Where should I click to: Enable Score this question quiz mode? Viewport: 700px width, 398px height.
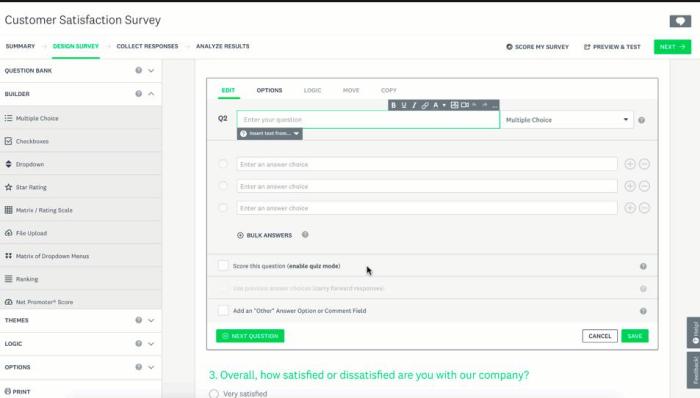tap(223, 265)
